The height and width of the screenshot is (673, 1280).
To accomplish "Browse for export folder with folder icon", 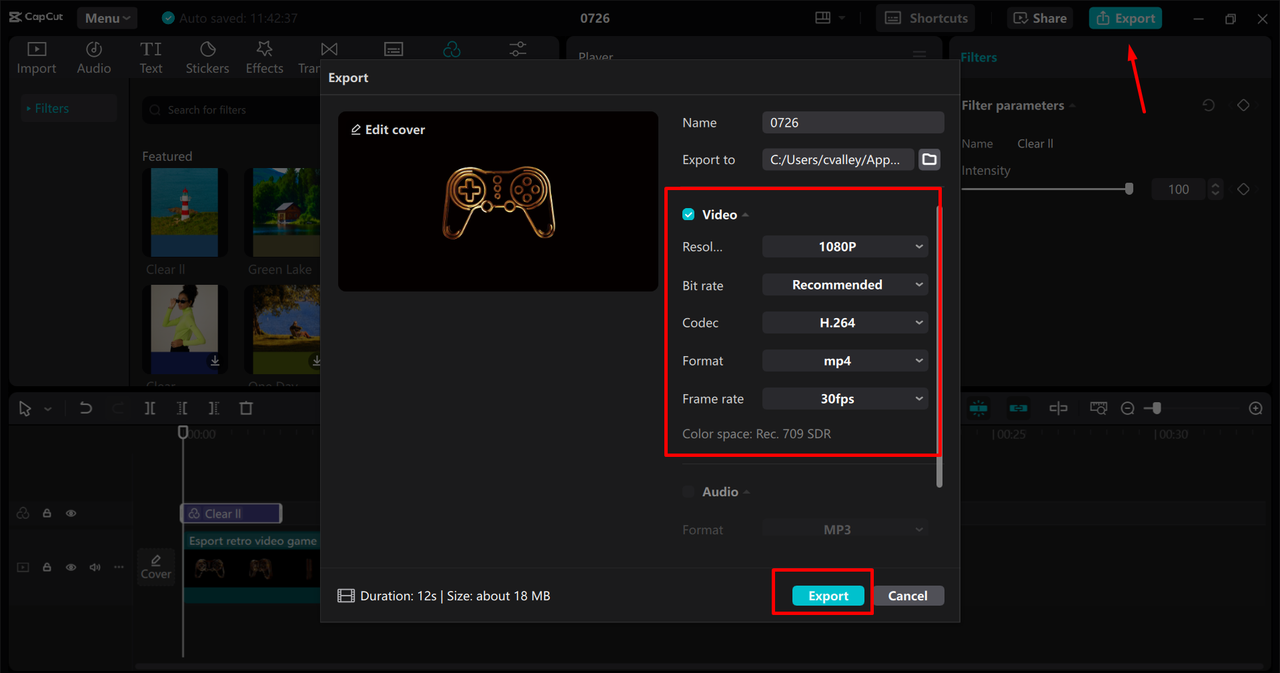I will (x=929, y=159).
